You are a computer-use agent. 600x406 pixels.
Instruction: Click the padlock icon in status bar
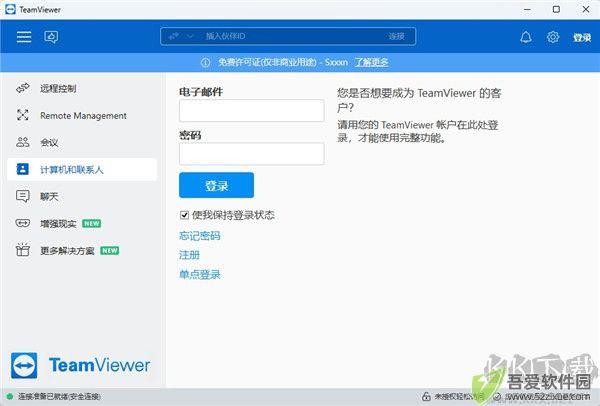pyautogui.click(x=426, y=396)
